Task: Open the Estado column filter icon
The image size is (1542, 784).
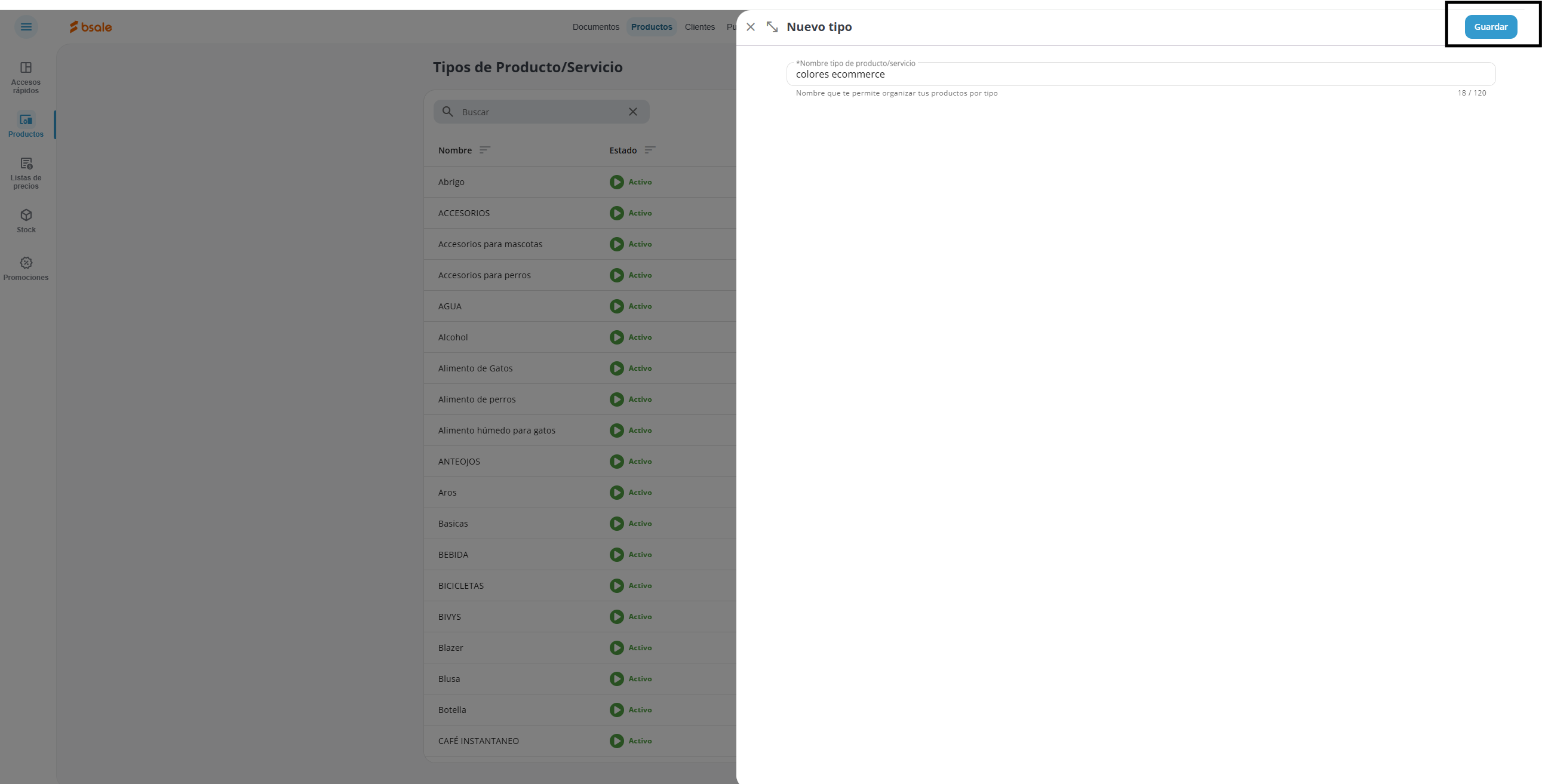Action: click(650, 150)
